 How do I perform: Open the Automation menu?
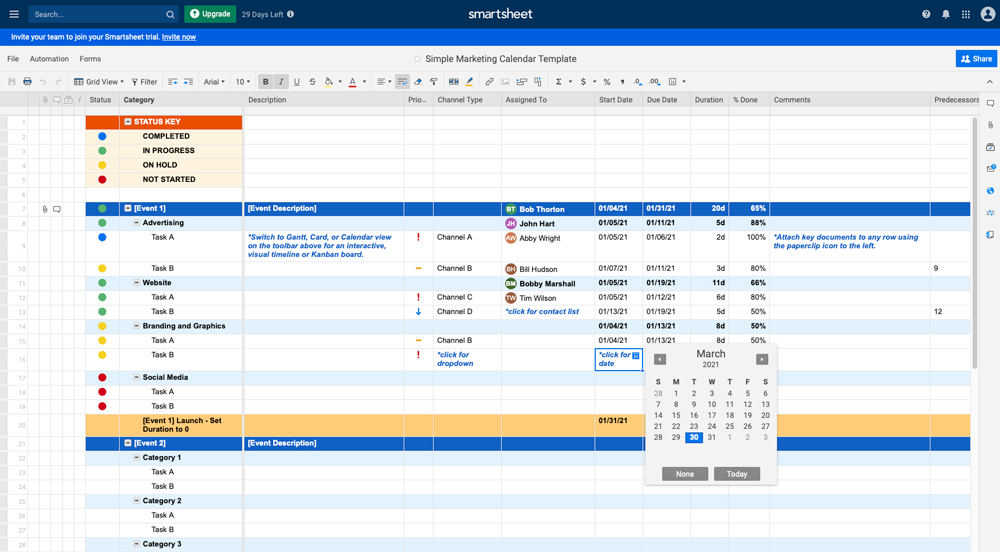pos(49,59)
